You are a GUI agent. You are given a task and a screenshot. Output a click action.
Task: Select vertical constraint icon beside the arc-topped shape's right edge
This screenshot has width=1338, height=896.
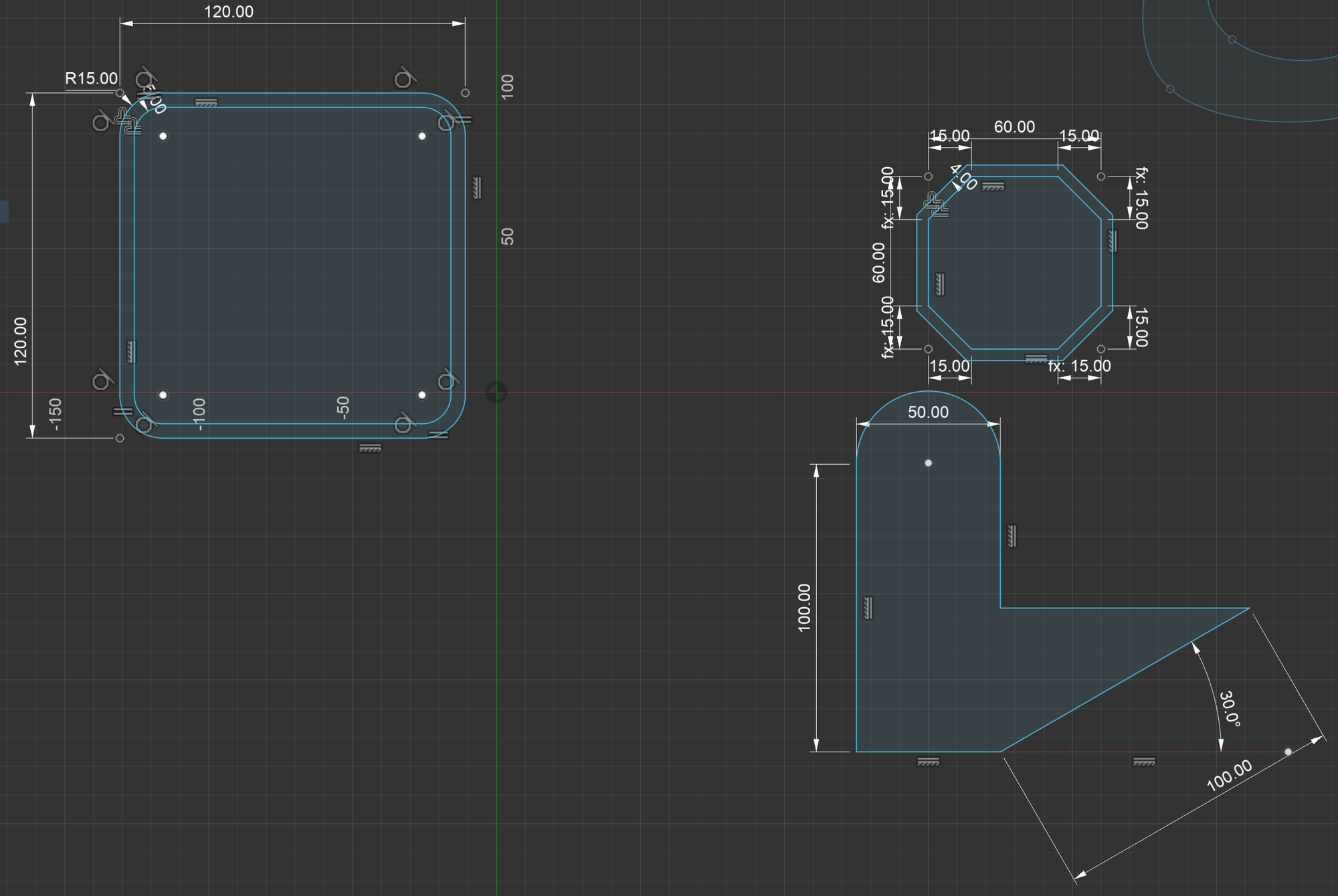pos(1012,536)
